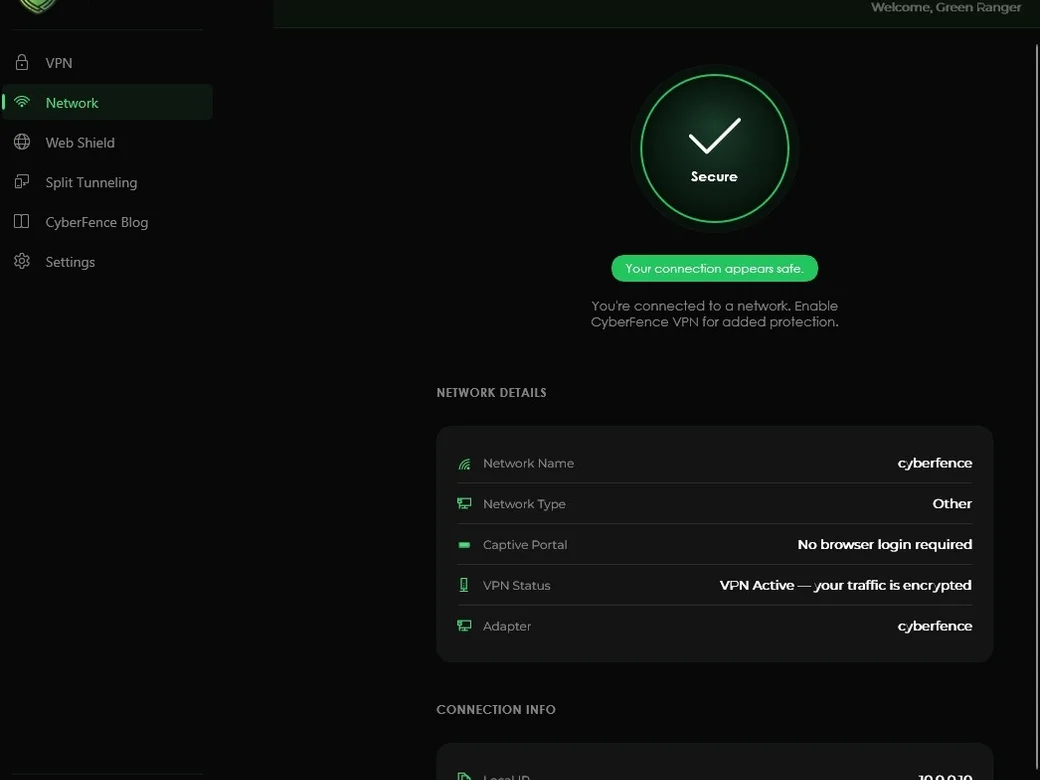Click the VPN Status phone icon
Image resolution: width=1040 pixels, height=780 pixels.
pyautogui.click(x=464, y=585)
